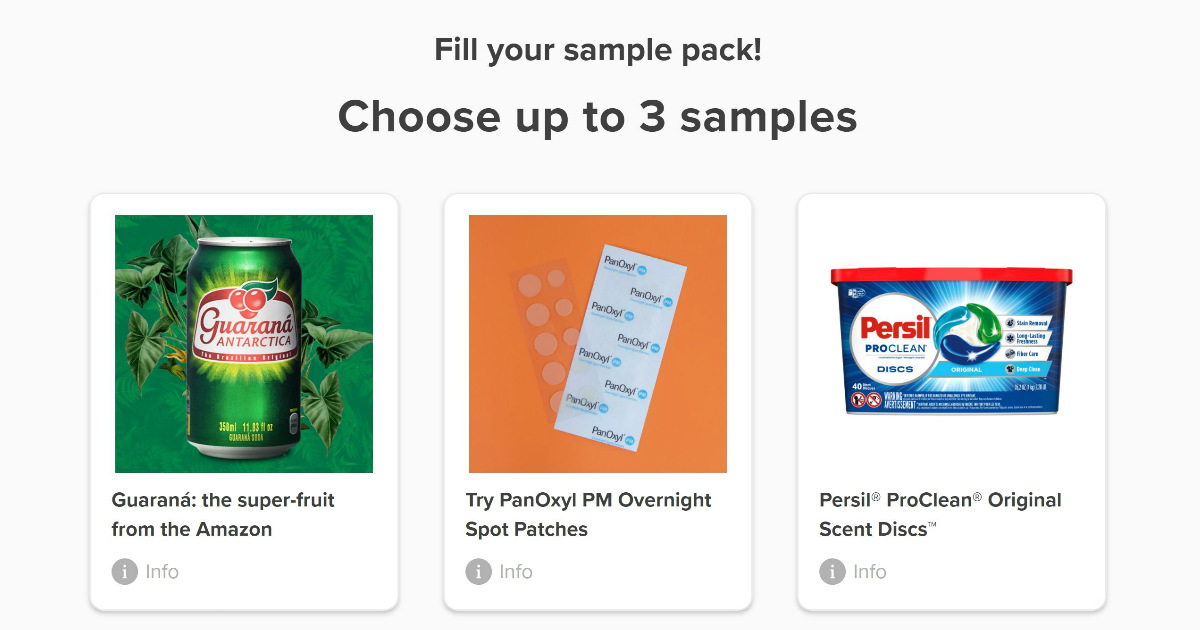The height and width of the screenshot is (630, 1200).
Task: Click the title "Guaraná: the super-fruit from the Amazon"
Action: [223, 514]
